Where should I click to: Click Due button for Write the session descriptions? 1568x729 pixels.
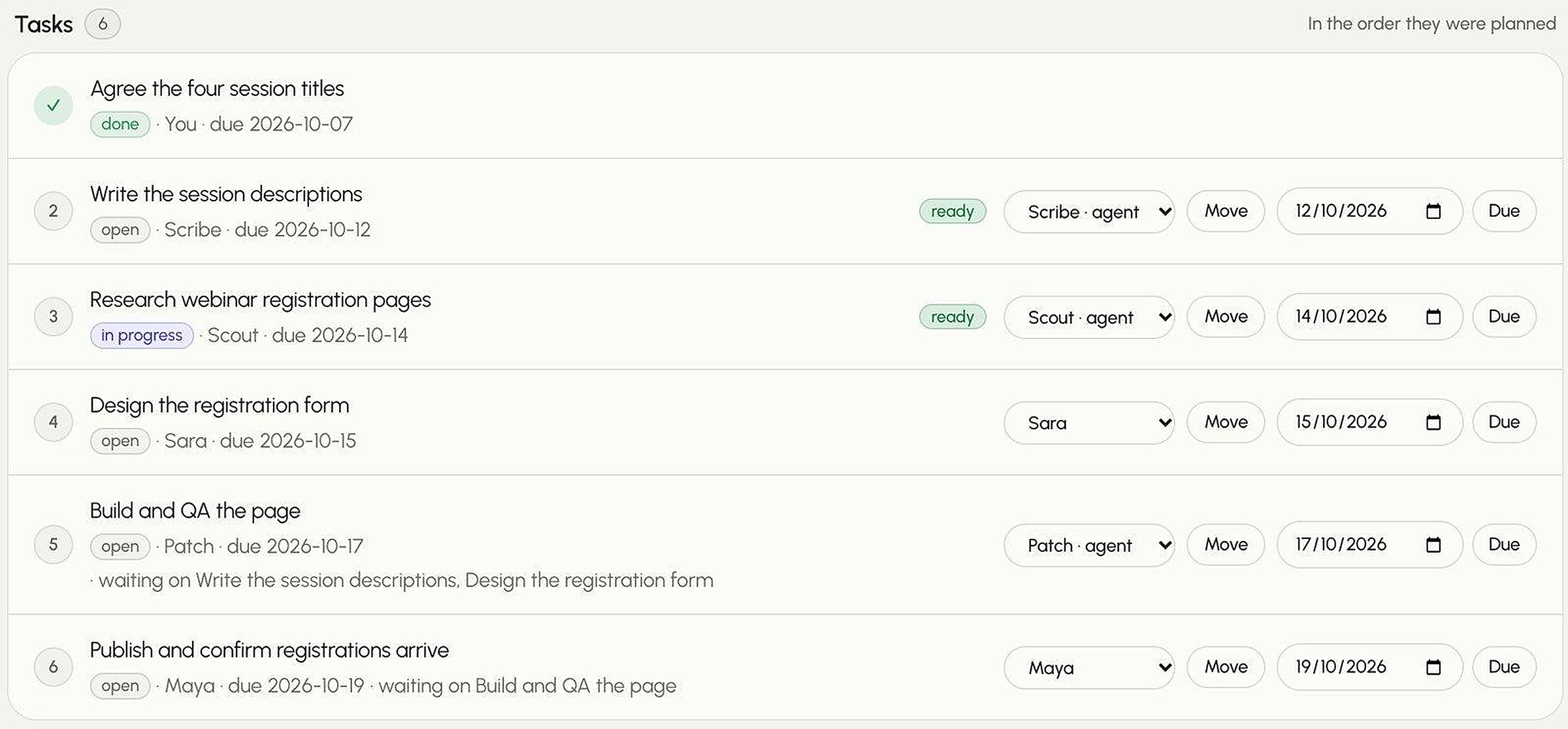(x=1504, y=211)
